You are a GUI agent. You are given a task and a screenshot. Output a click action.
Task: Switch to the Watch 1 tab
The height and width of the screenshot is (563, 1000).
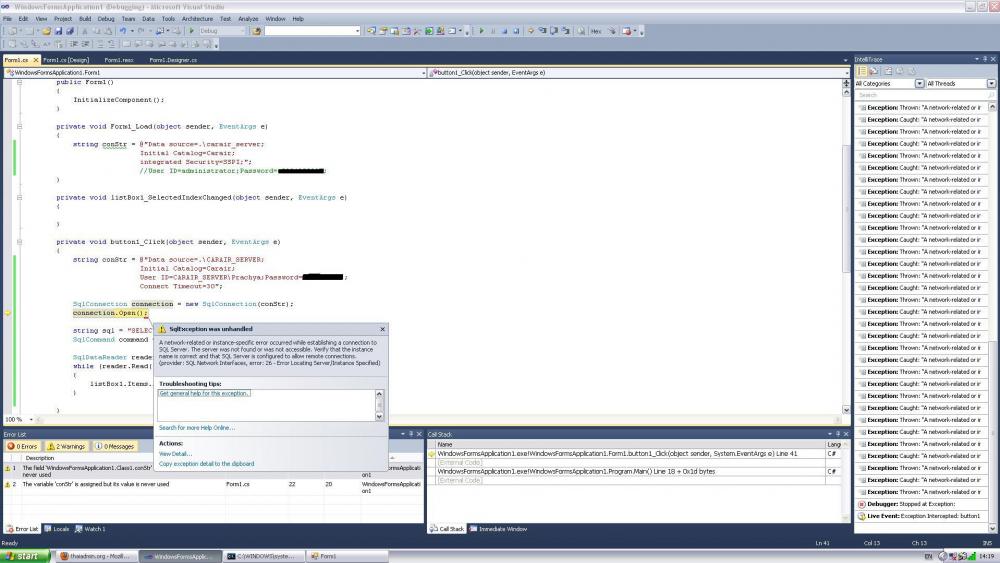90,529
